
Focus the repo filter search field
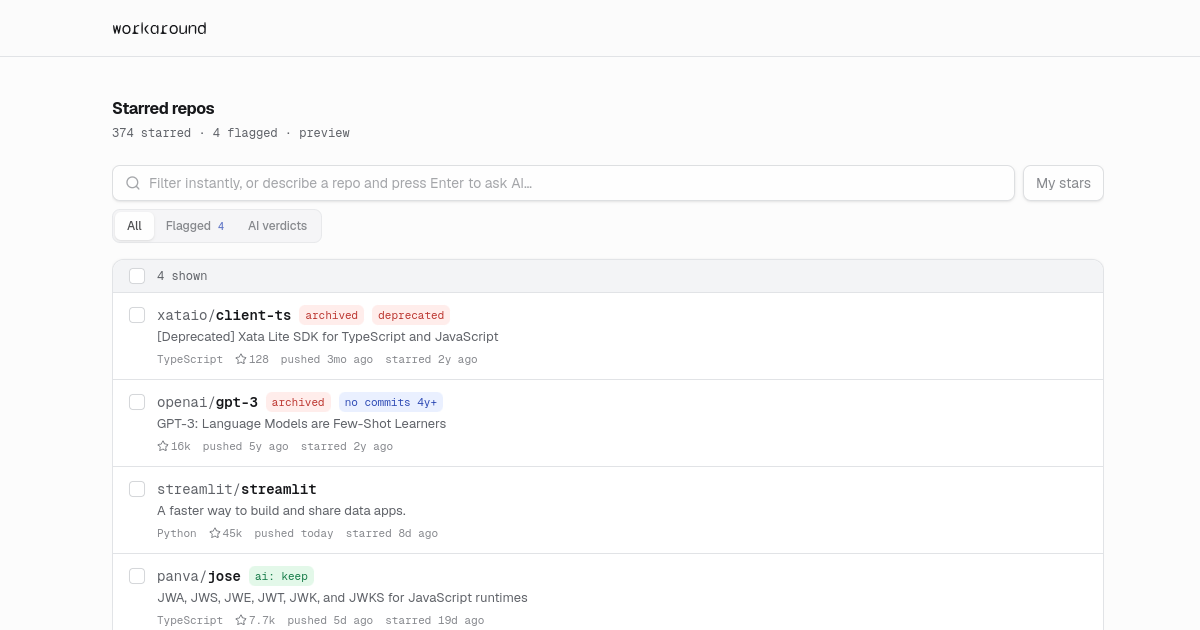(x=563, y=183)
